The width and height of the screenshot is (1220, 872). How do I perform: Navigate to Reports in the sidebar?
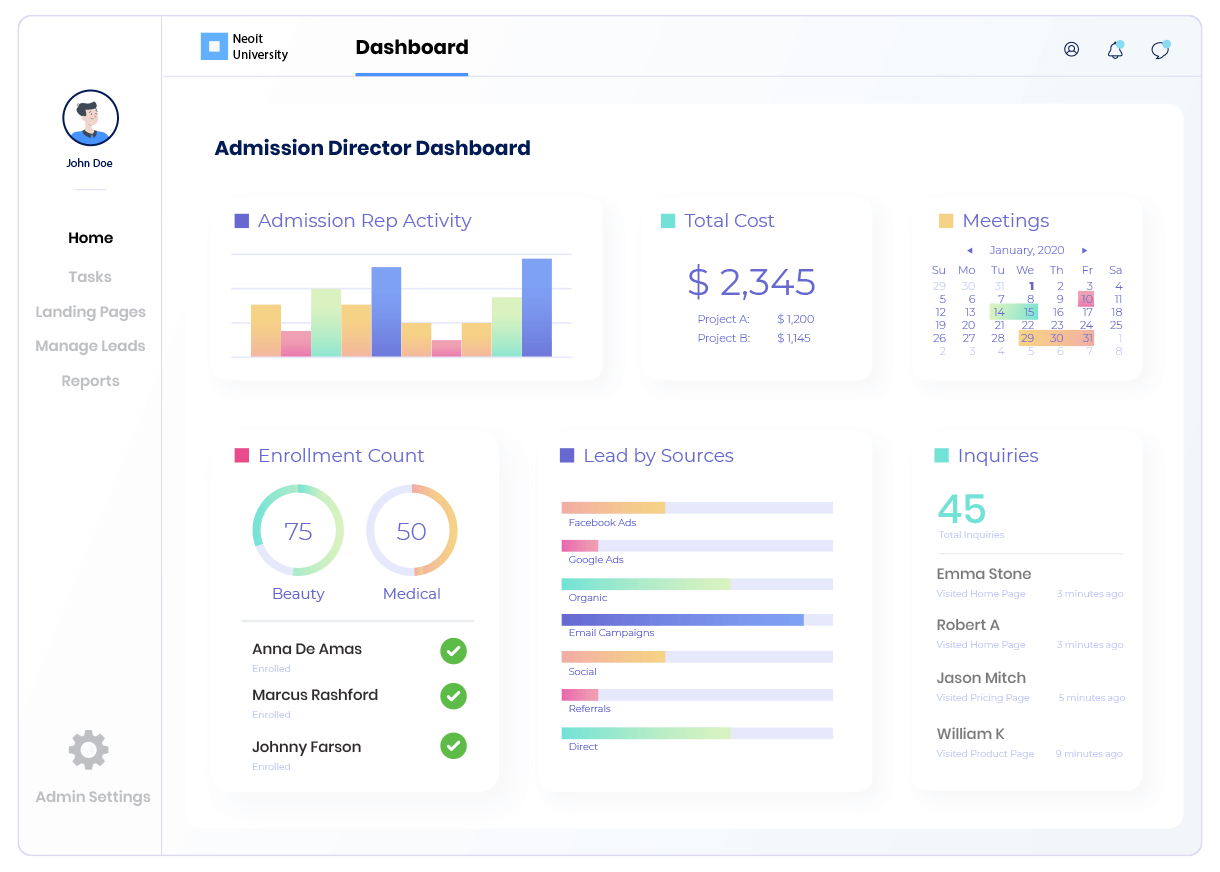point(90,381)
